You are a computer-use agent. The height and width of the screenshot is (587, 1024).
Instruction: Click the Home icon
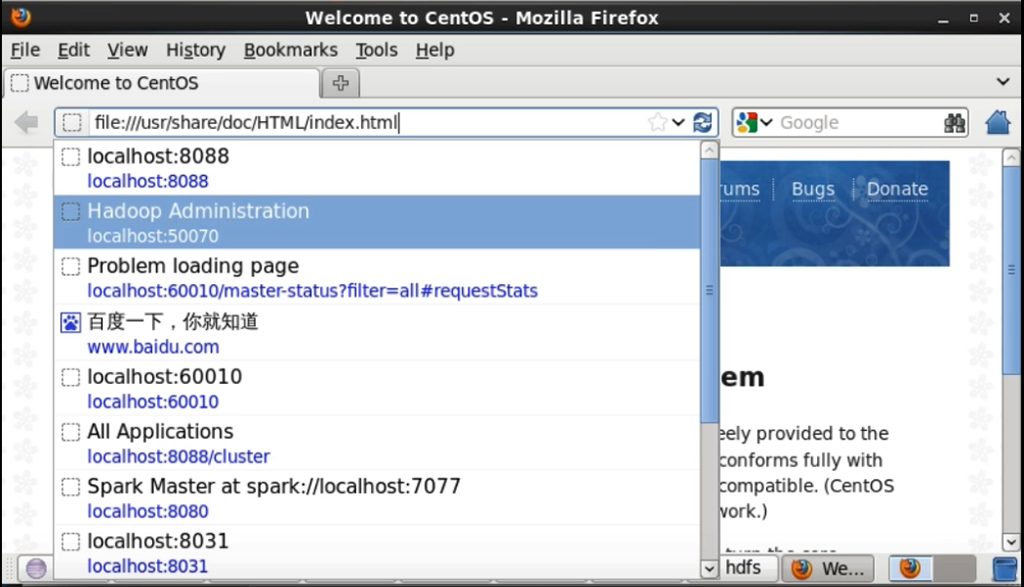[998, 122]
